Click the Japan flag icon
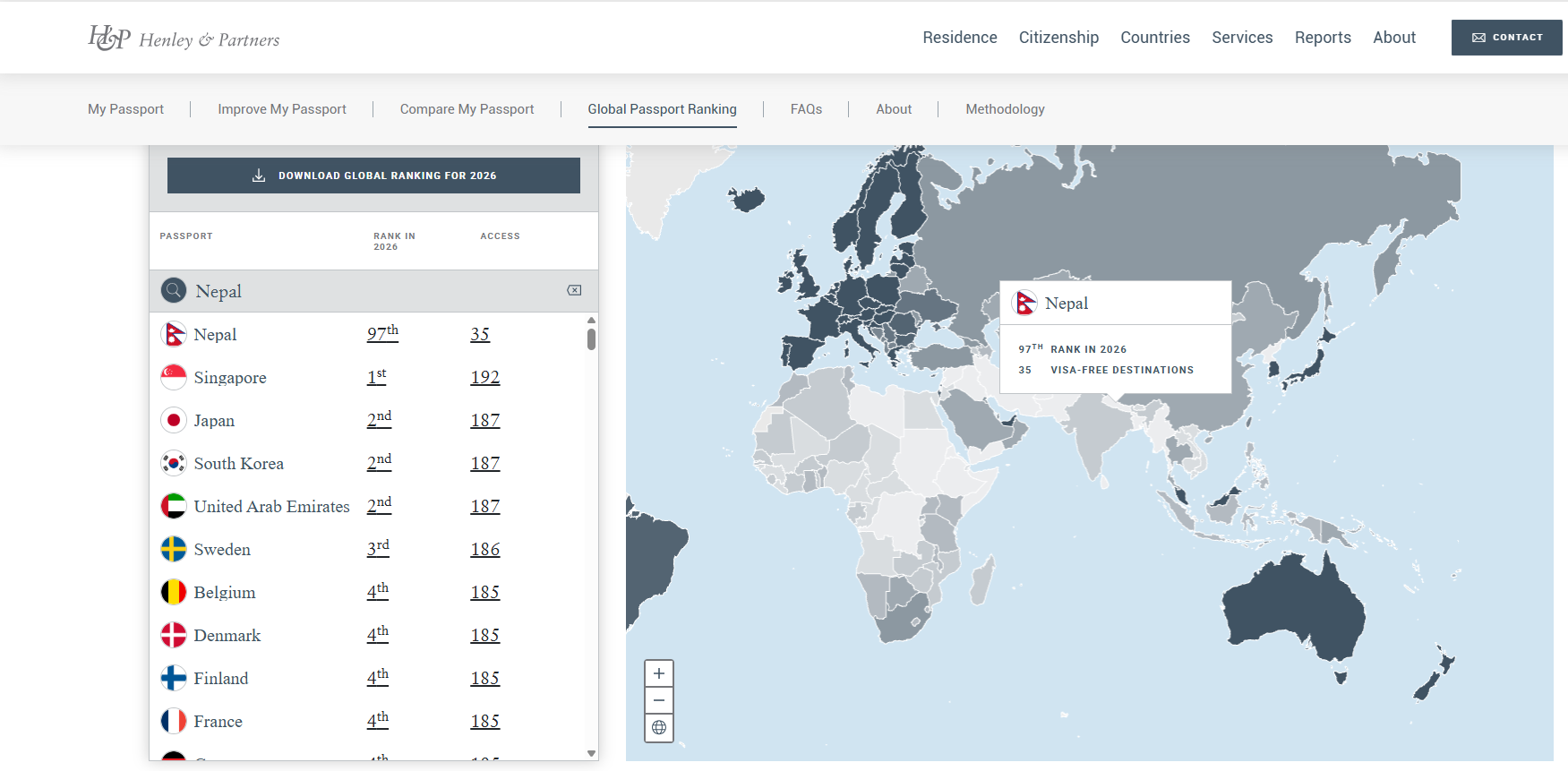The width and height of the screenshot is (1568, 771). tap(174, 420)
